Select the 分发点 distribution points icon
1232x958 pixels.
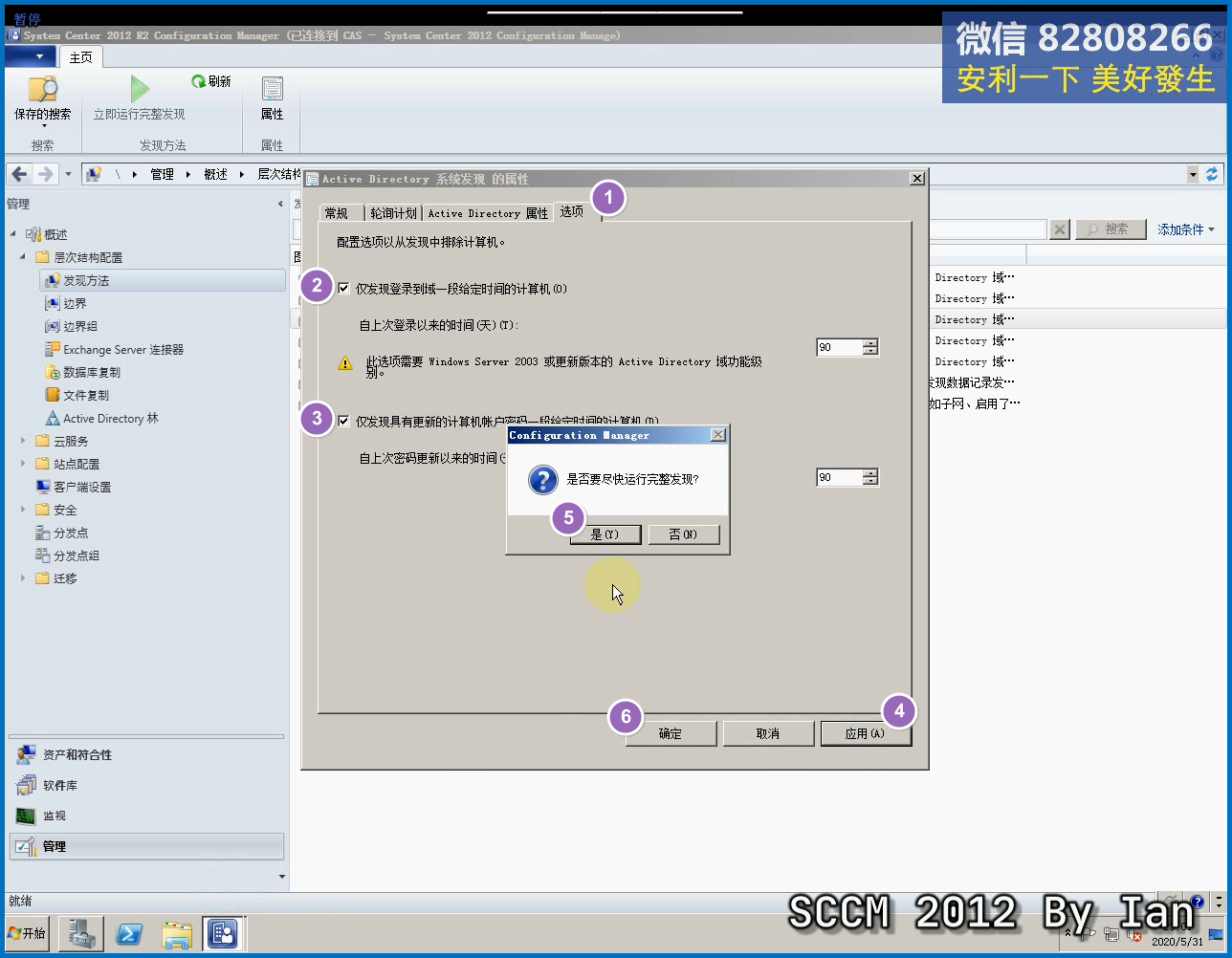pyautogui.click(x=43, y=533)
